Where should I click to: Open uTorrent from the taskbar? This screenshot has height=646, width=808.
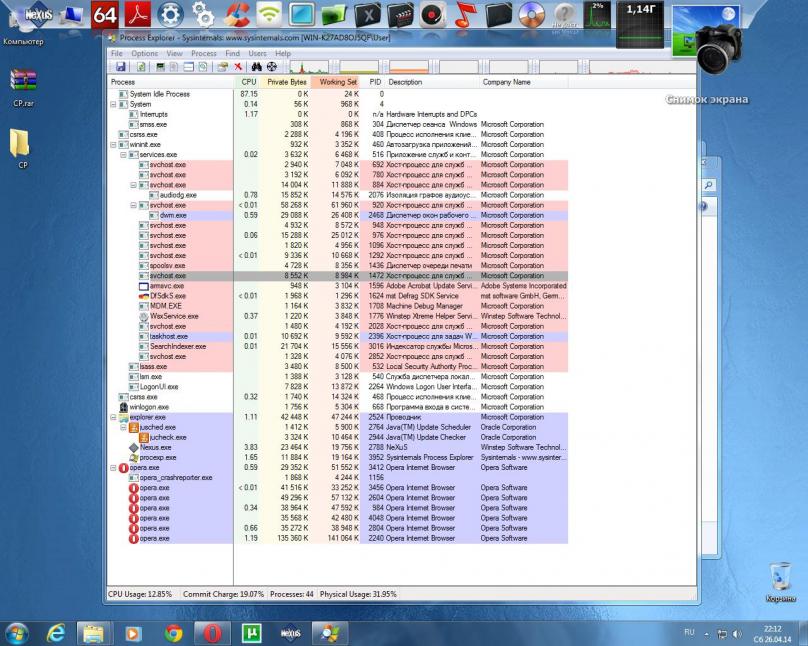pos(251,633)
